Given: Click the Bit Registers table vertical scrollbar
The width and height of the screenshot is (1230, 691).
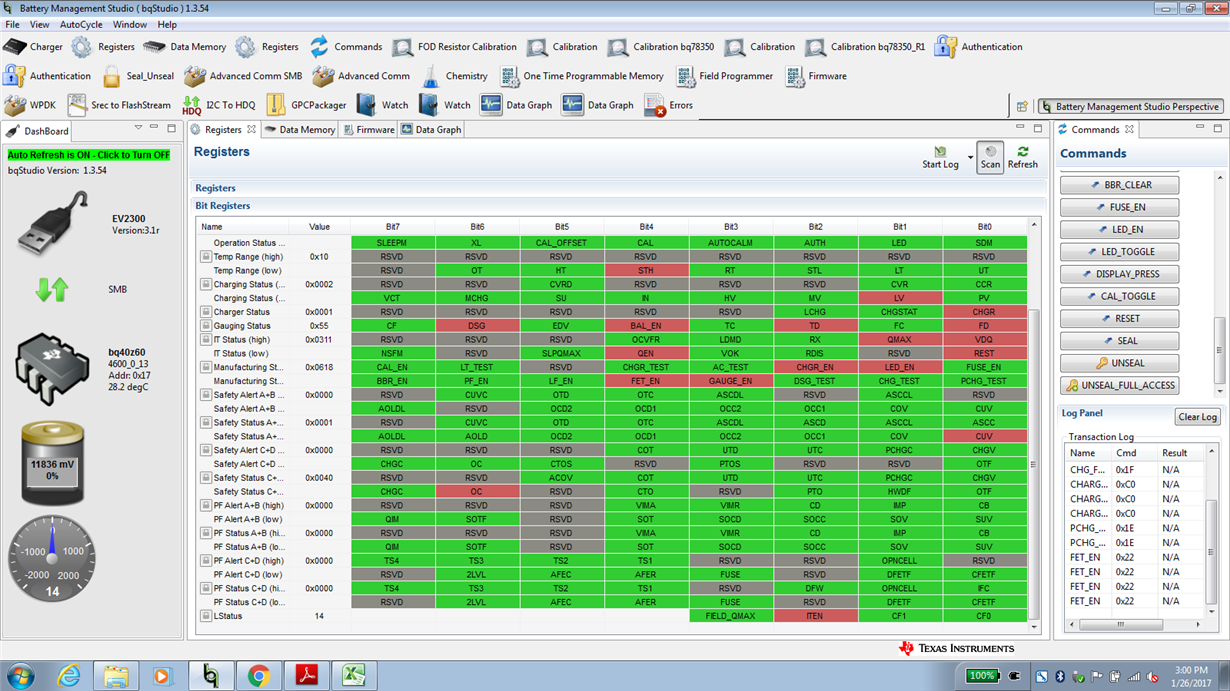Looking at the screenshot, I should coord(1035,465).
